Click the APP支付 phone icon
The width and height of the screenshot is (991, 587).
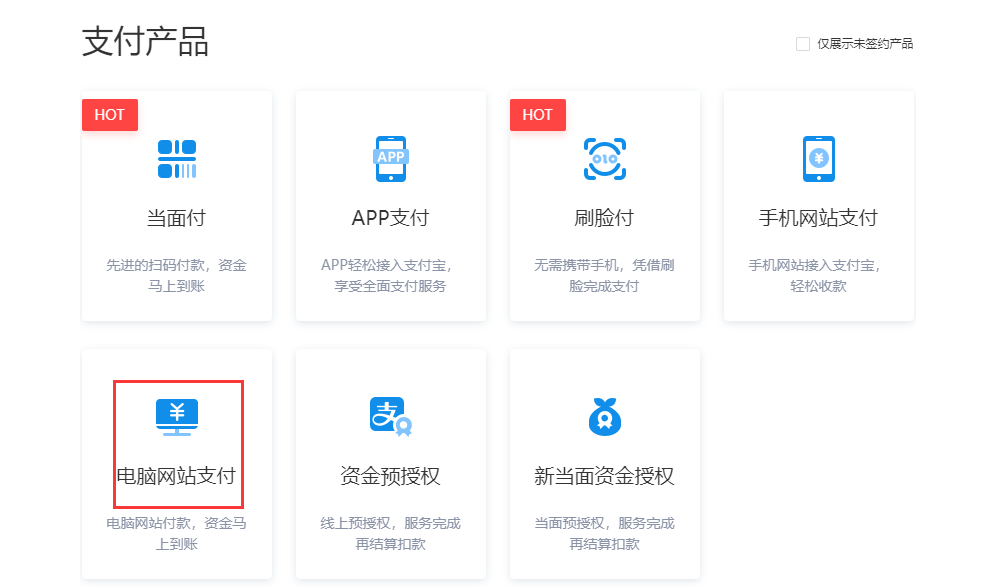click(x=390, y=159)
